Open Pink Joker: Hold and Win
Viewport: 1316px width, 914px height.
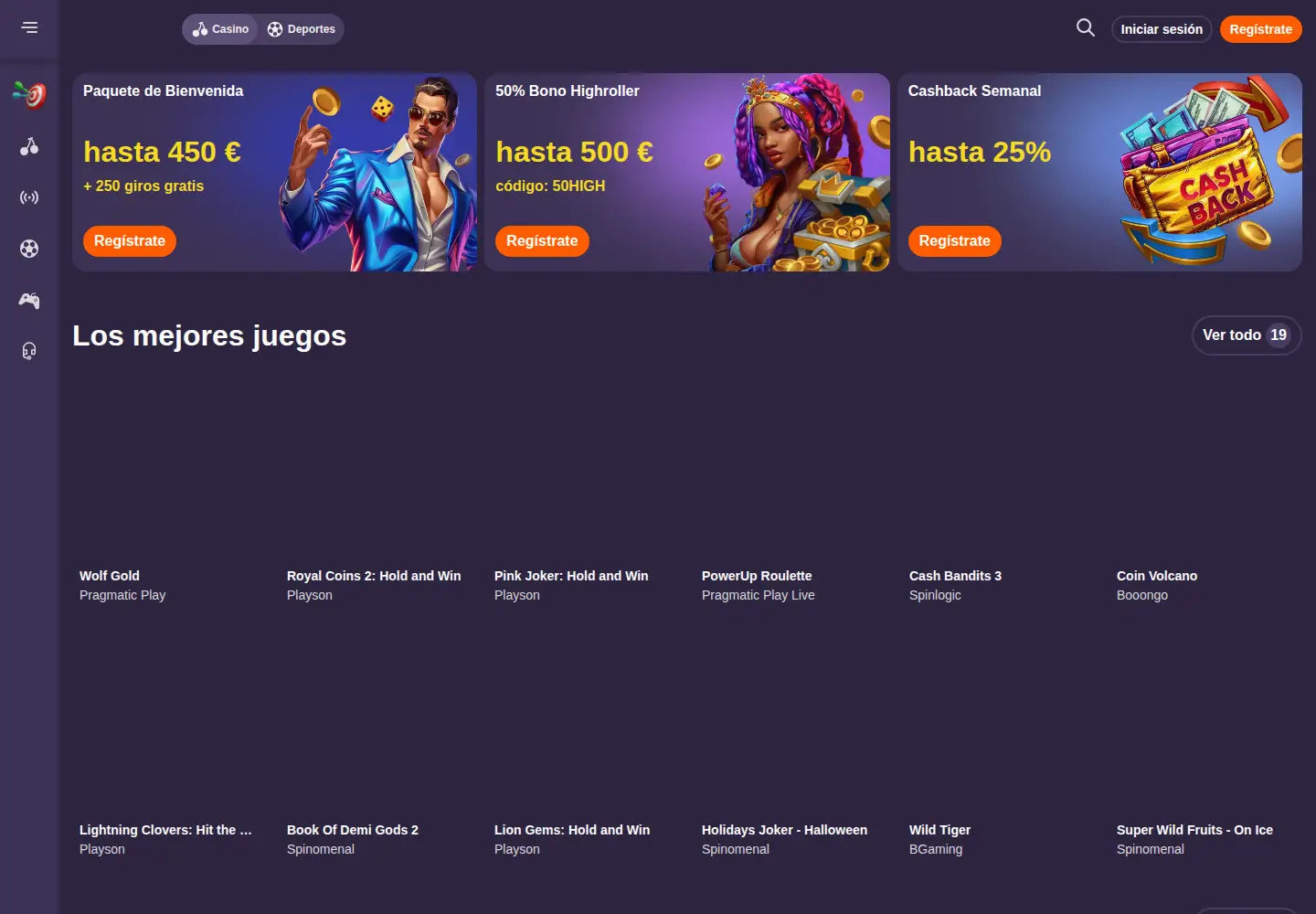tap(571, 576)
